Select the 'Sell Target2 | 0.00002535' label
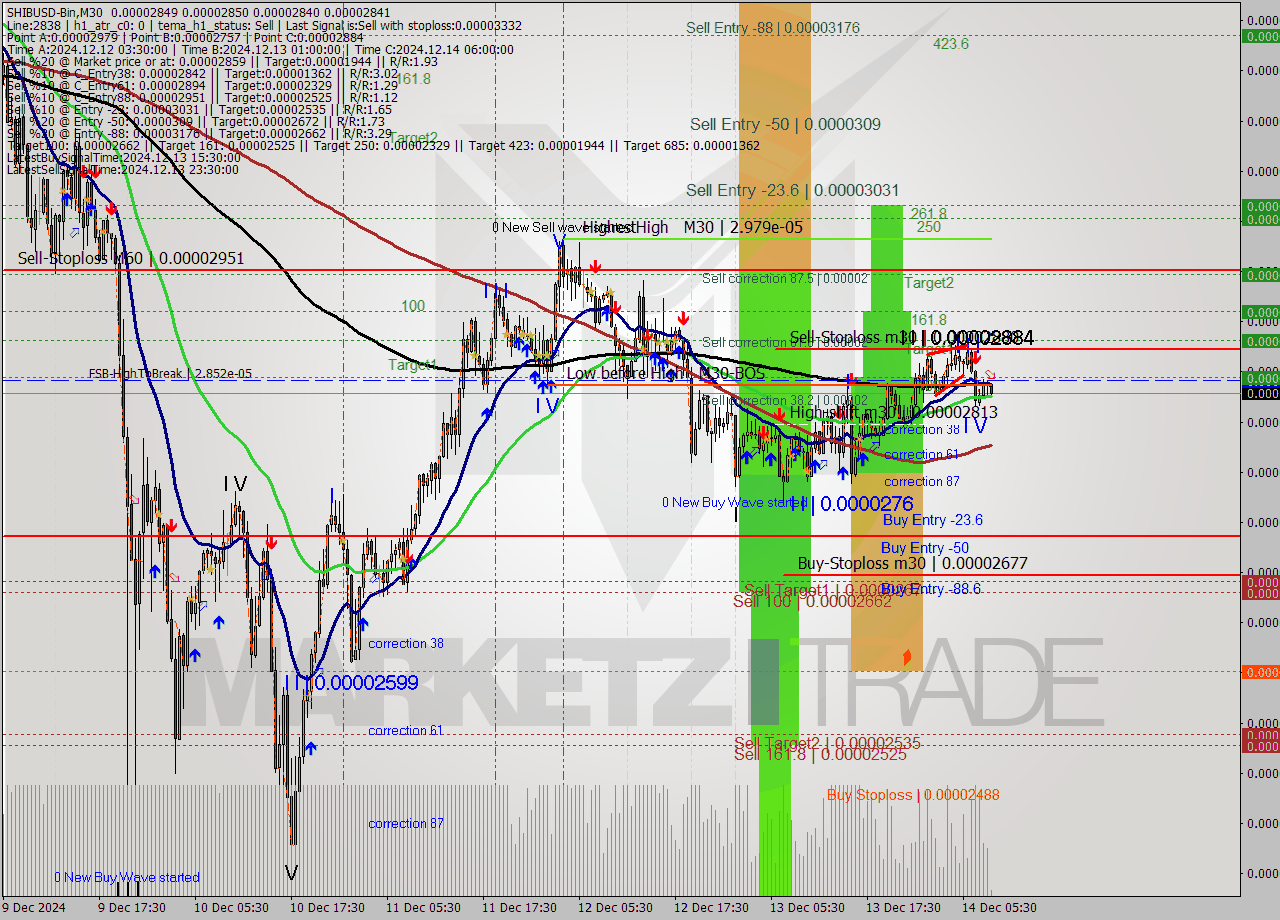The image size is (1280, 920). coord(827,743)
